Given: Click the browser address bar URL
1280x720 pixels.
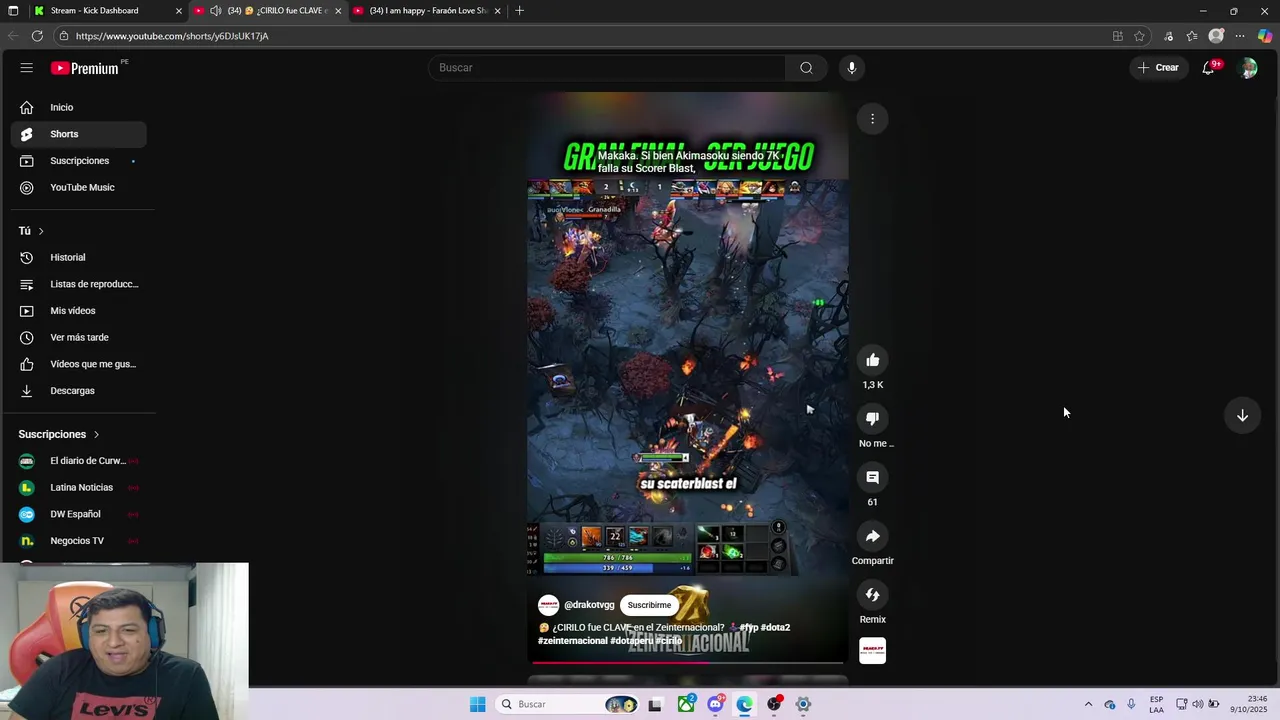Looking at the screenshot, I should (x=172, y=36).
